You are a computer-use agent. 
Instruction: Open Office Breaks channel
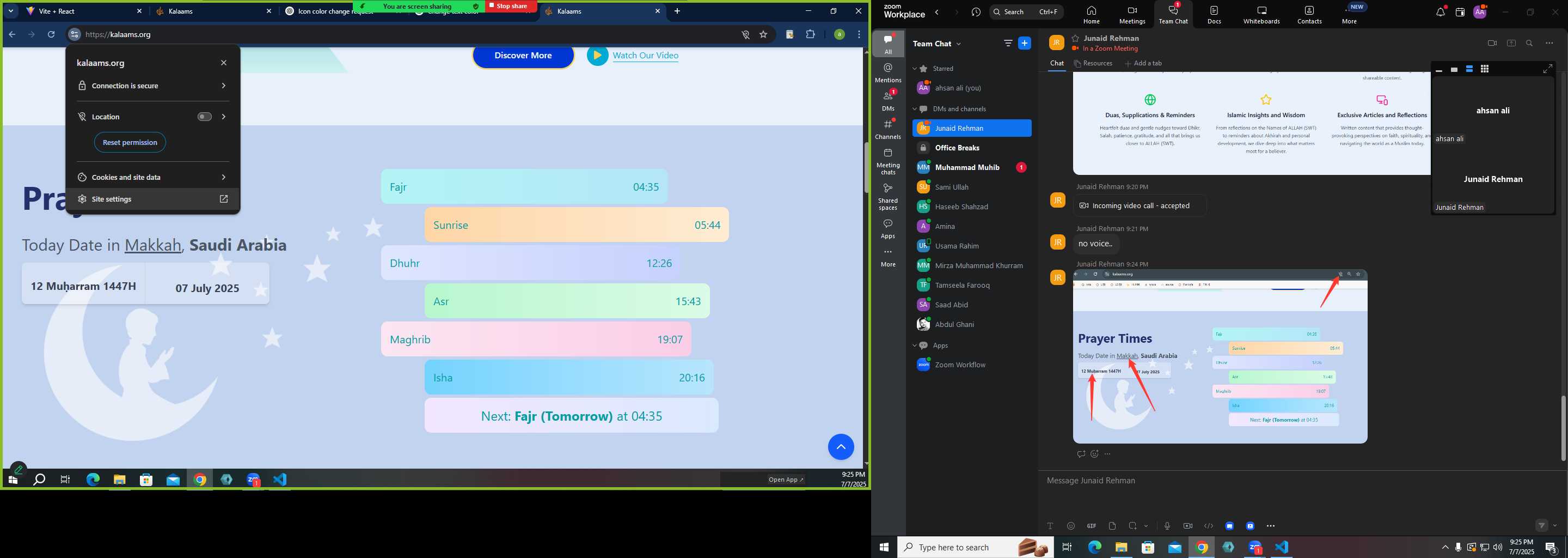click(971, 148)
